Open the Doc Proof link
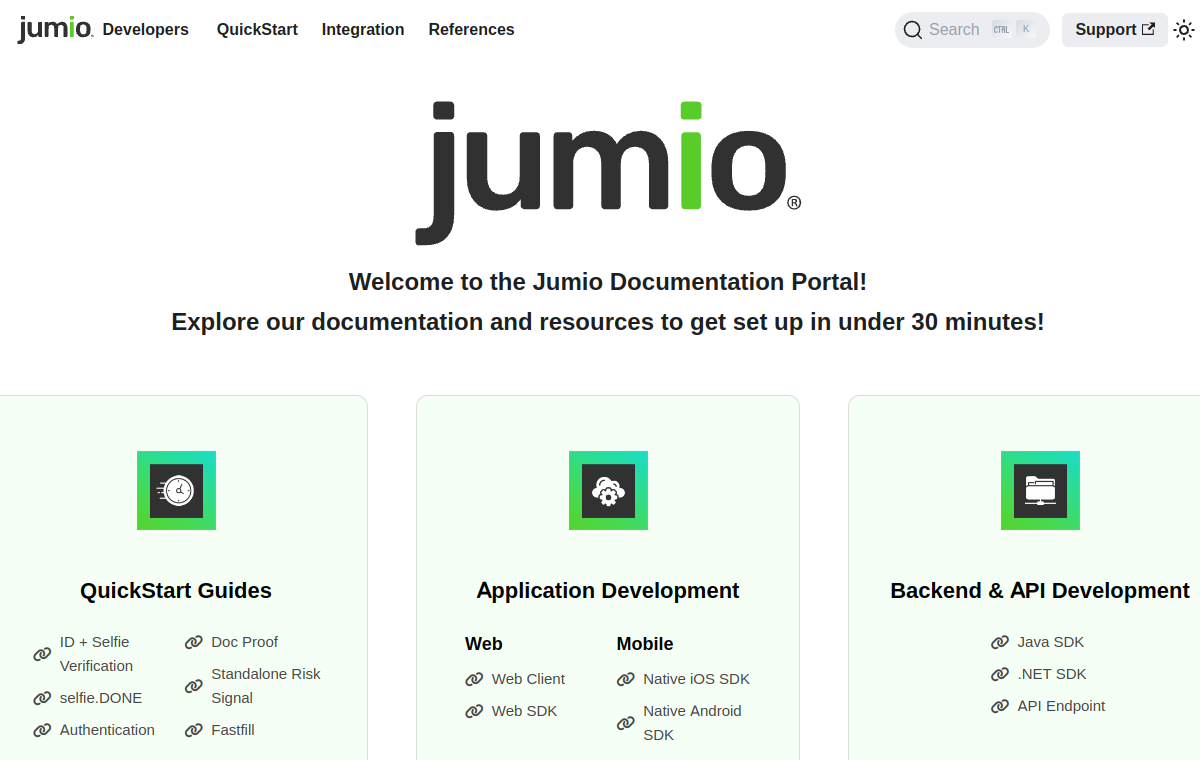 (x=245, y=642)
